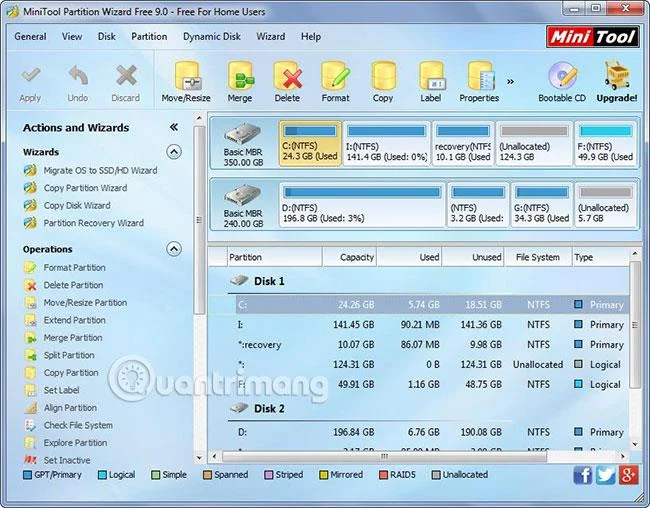This screenshot has width=650, height=508.
Task: Select the I:(NTFS) 141.4 GB partition block
Action: pos(387,143)
